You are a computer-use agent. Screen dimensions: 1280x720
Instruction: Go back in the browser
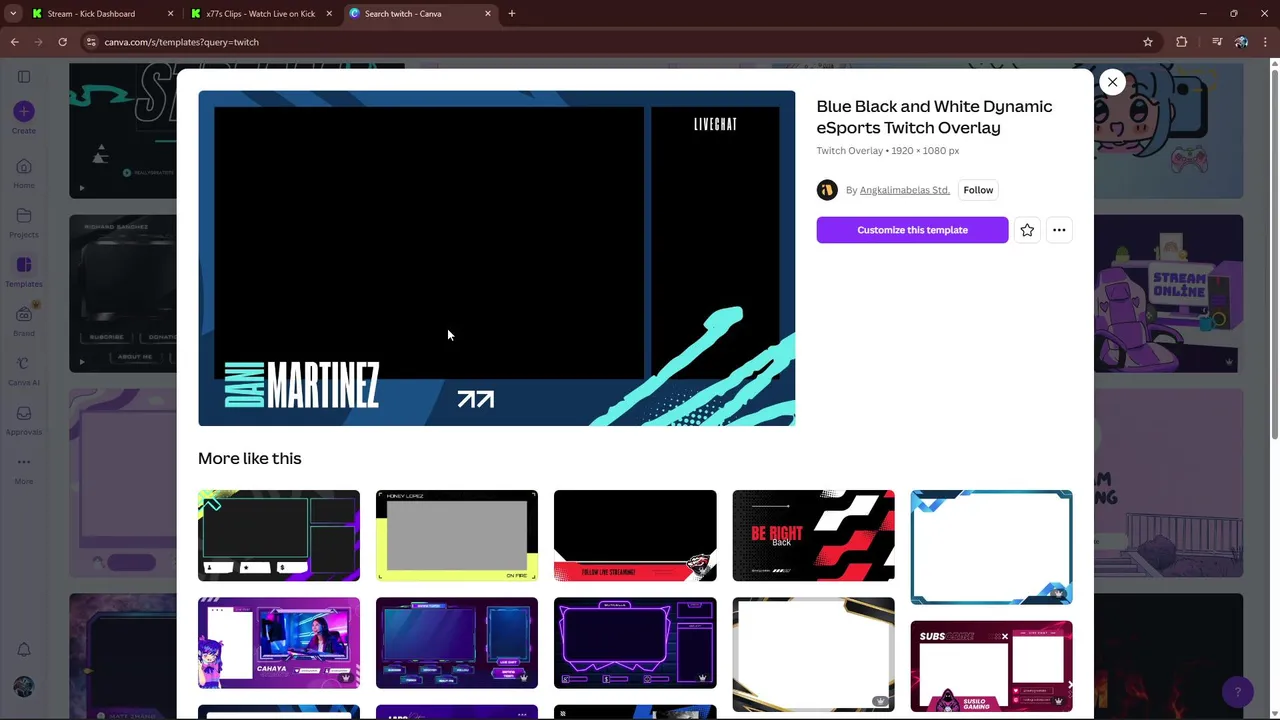point(14,42)
